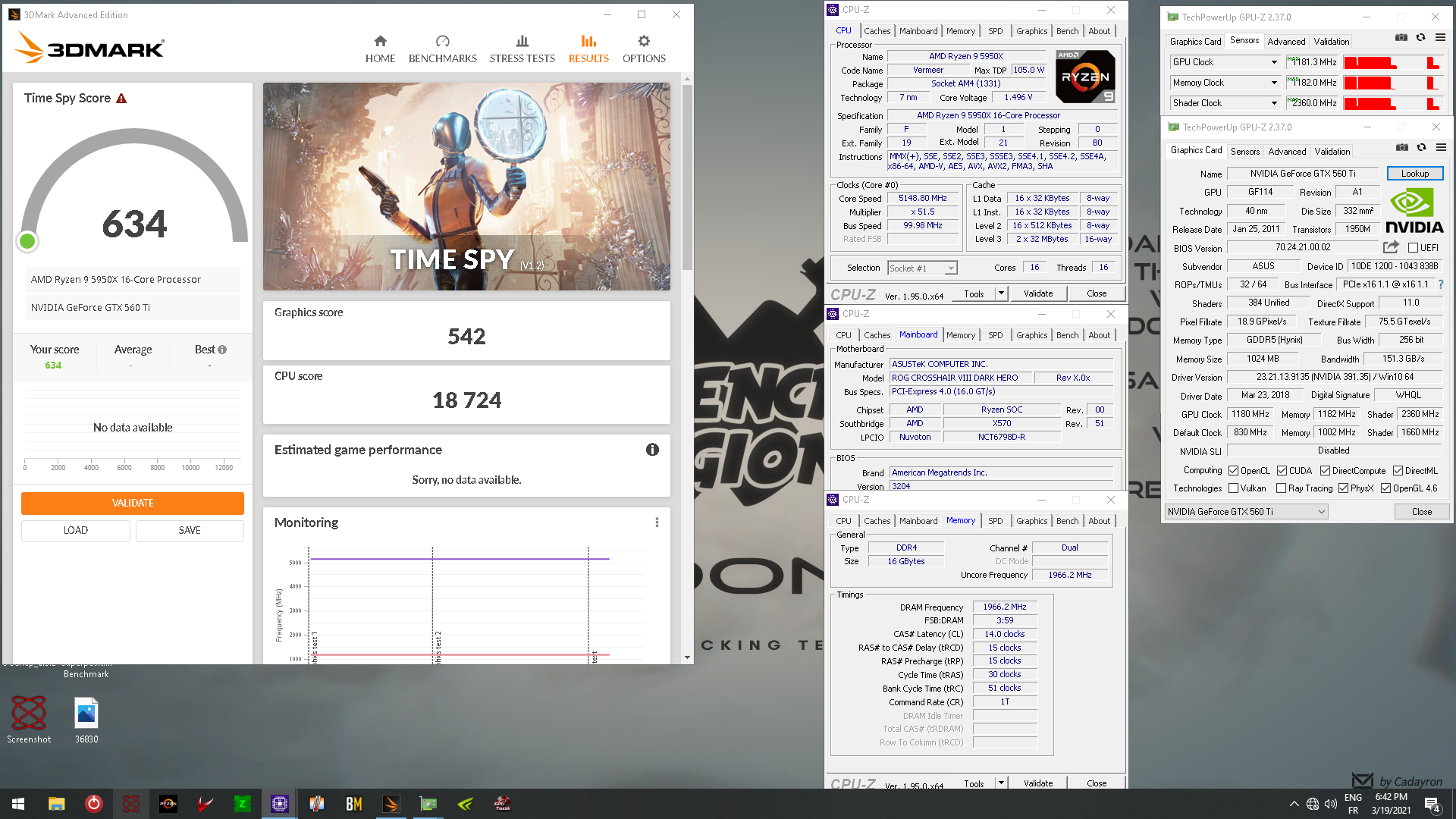
Task: Click the NVIDIA logo in GPU-Z
Action: pos(1414,211)
